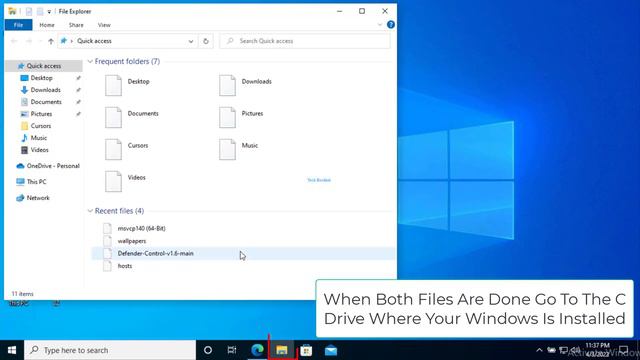The image size is (640, 360).
Task: Open the volume control in tray
Action: 576,350
